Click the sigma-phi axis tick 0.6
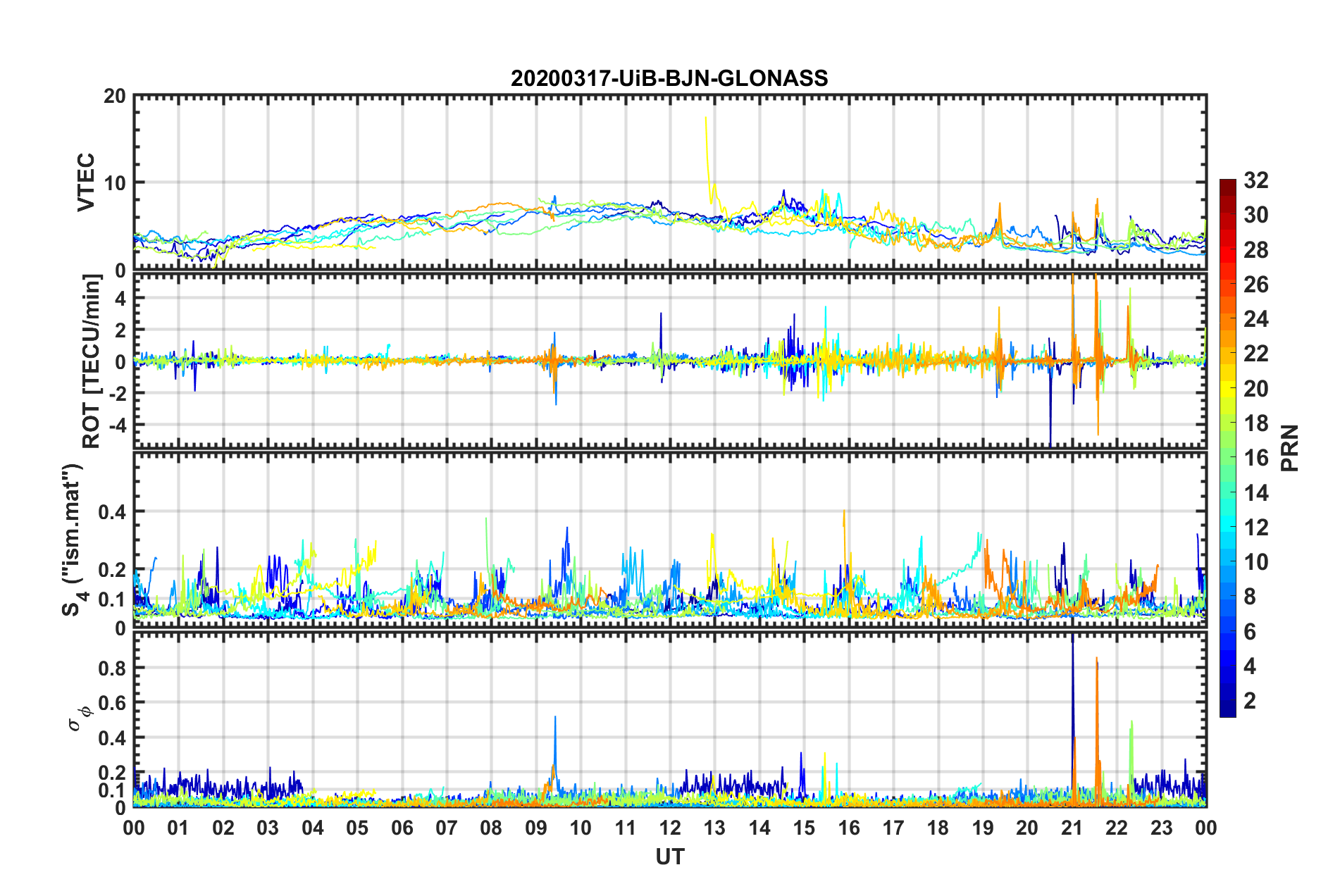 (113, 703)
